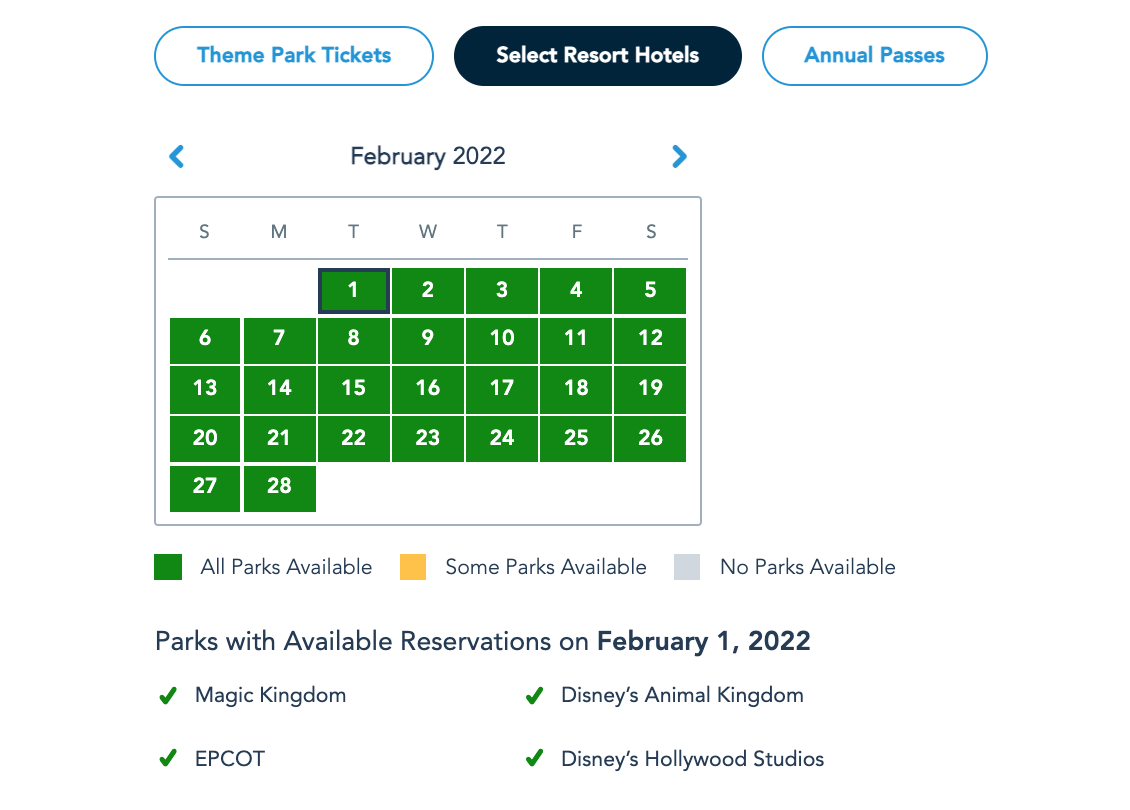Click checkmark beside Disney's Animal Kingdom
The width and height of the screenshot is (1130, 810).
click(x=534, y=696)
